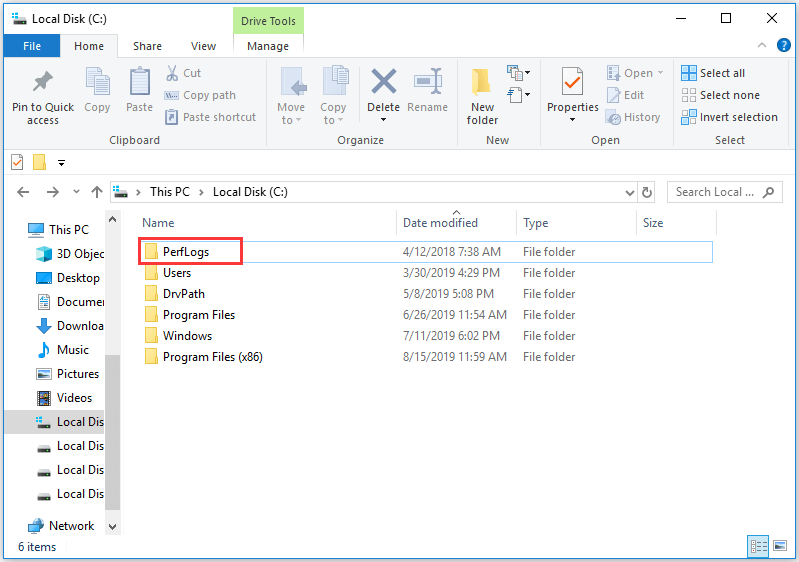Expand the Delete dropdown arrow
Screen dimensions: 799x562
coord(383,120)
